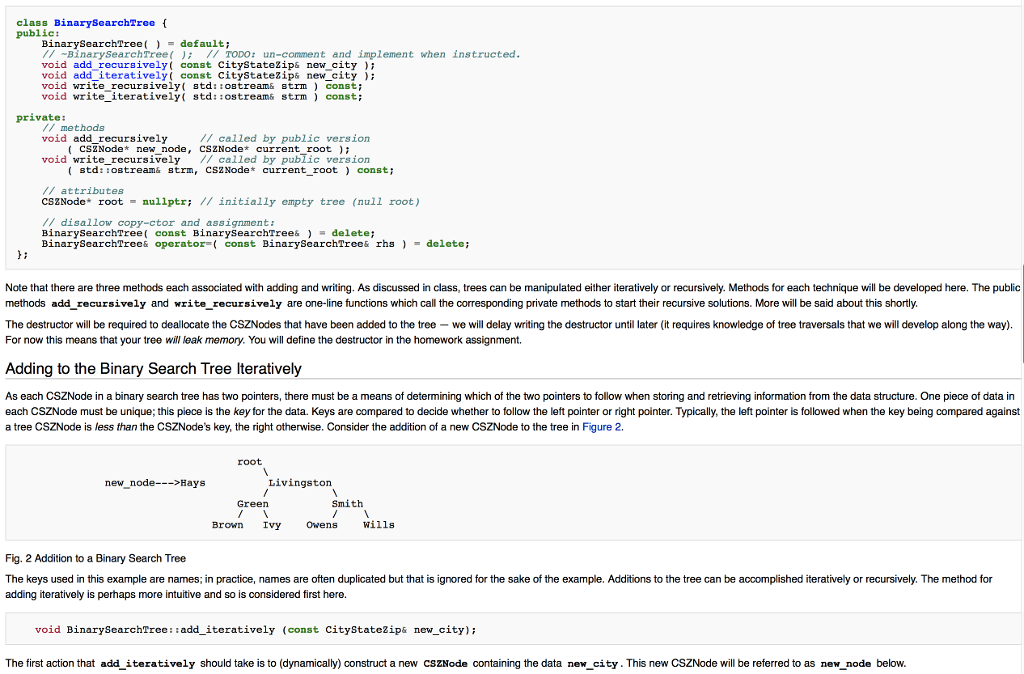Click the Smith node in the diagram
Screen dimensions: 1024x674
point(347,503)
